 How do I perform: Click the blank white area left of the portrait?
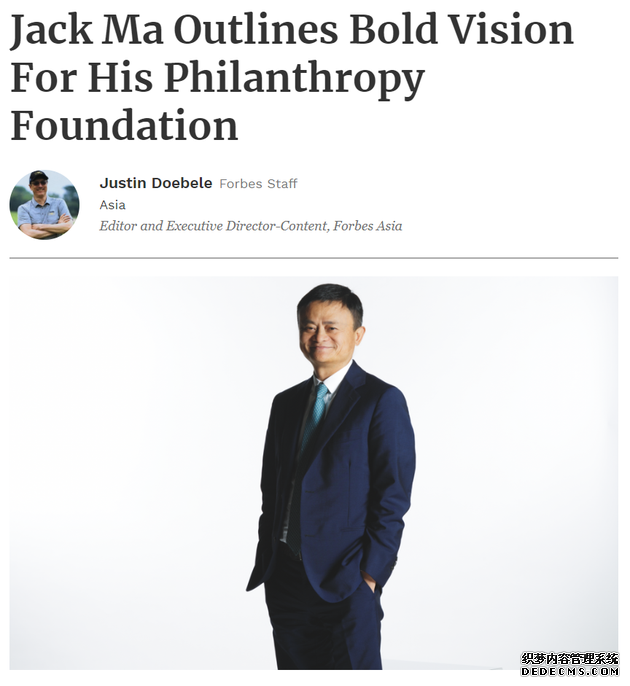click(131, 472)
